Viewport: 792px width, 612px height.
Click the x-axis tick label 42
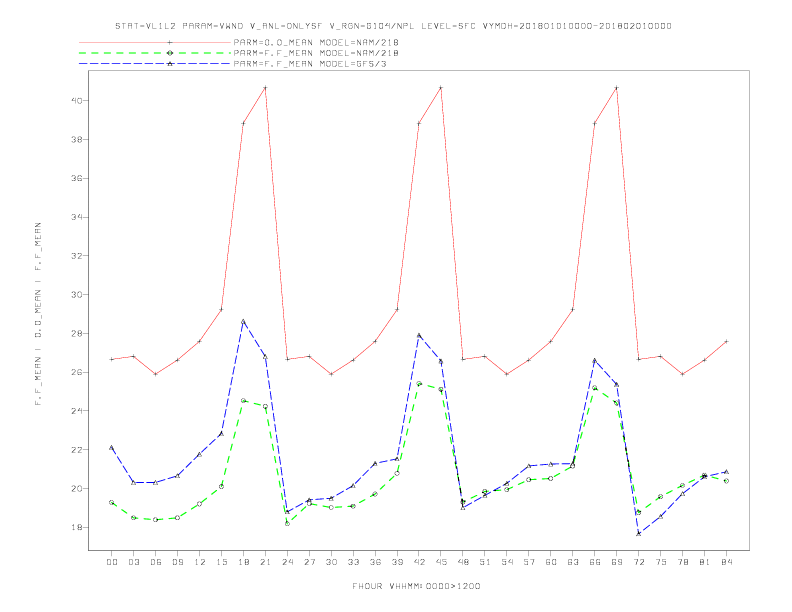click(419, 562)
